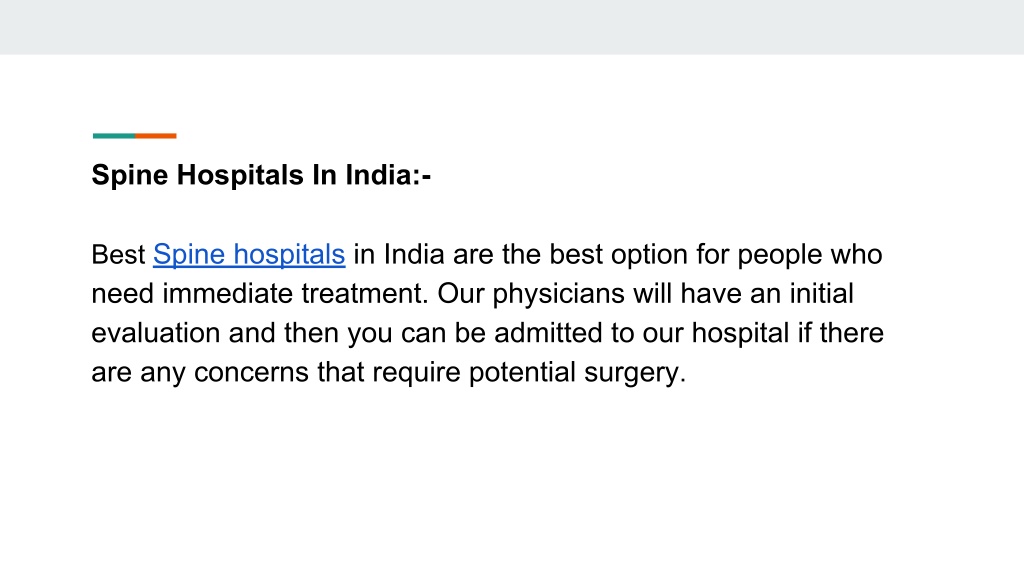Select the teal segment of accent bar
The image size is (1024, 576).
click(x=114, y=136)
